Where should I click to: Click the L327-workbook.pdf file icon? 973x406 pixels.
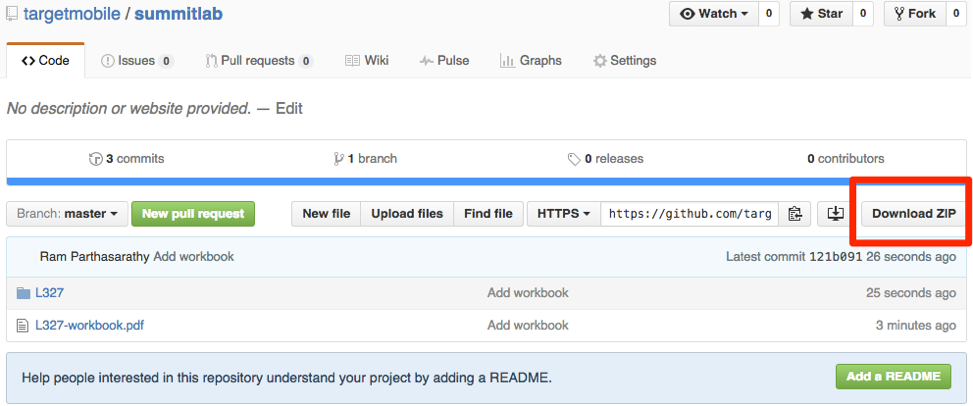pos(23,325)
